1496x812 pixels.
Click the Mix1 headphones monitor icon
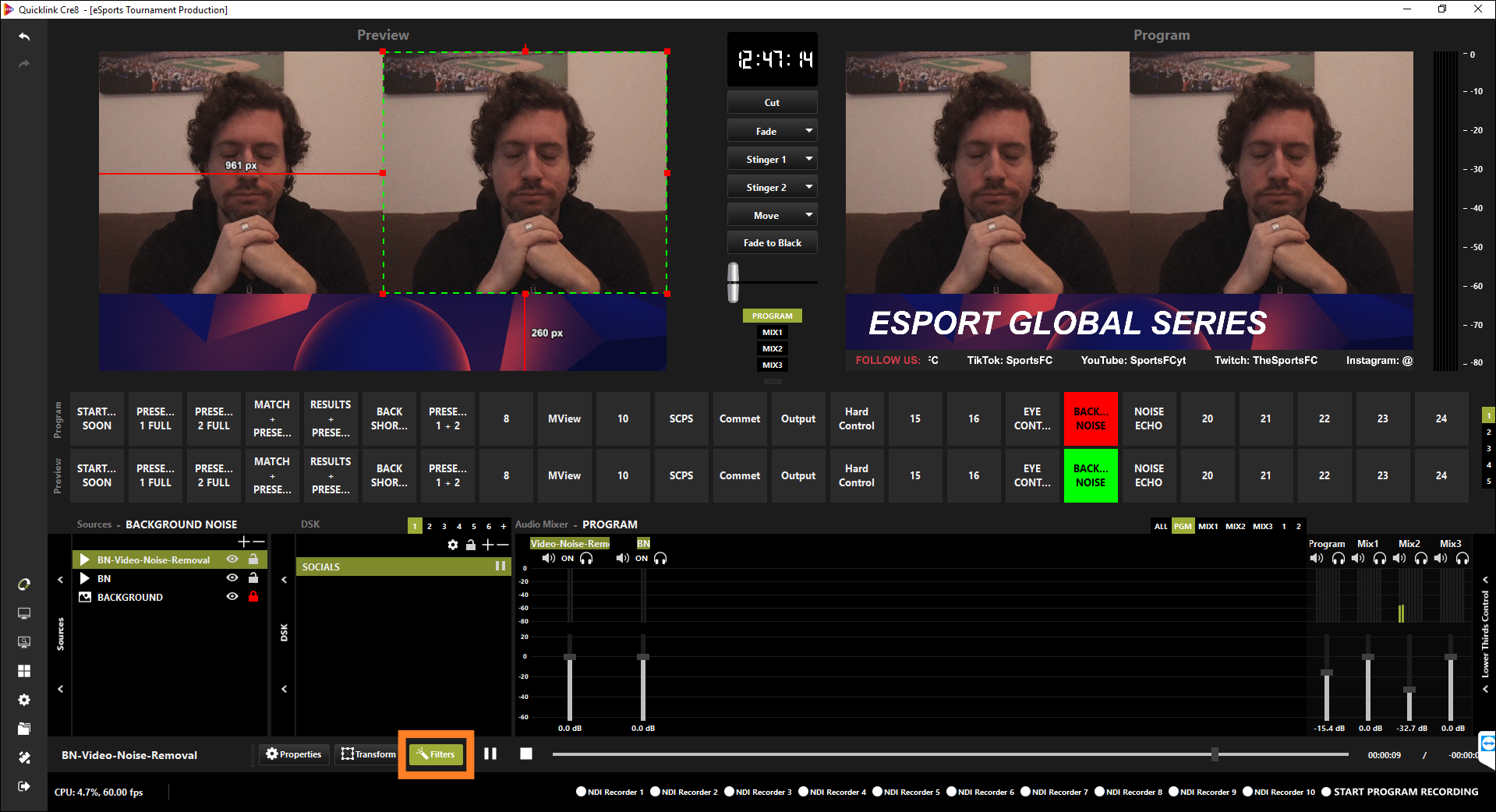click(1380, 558)
